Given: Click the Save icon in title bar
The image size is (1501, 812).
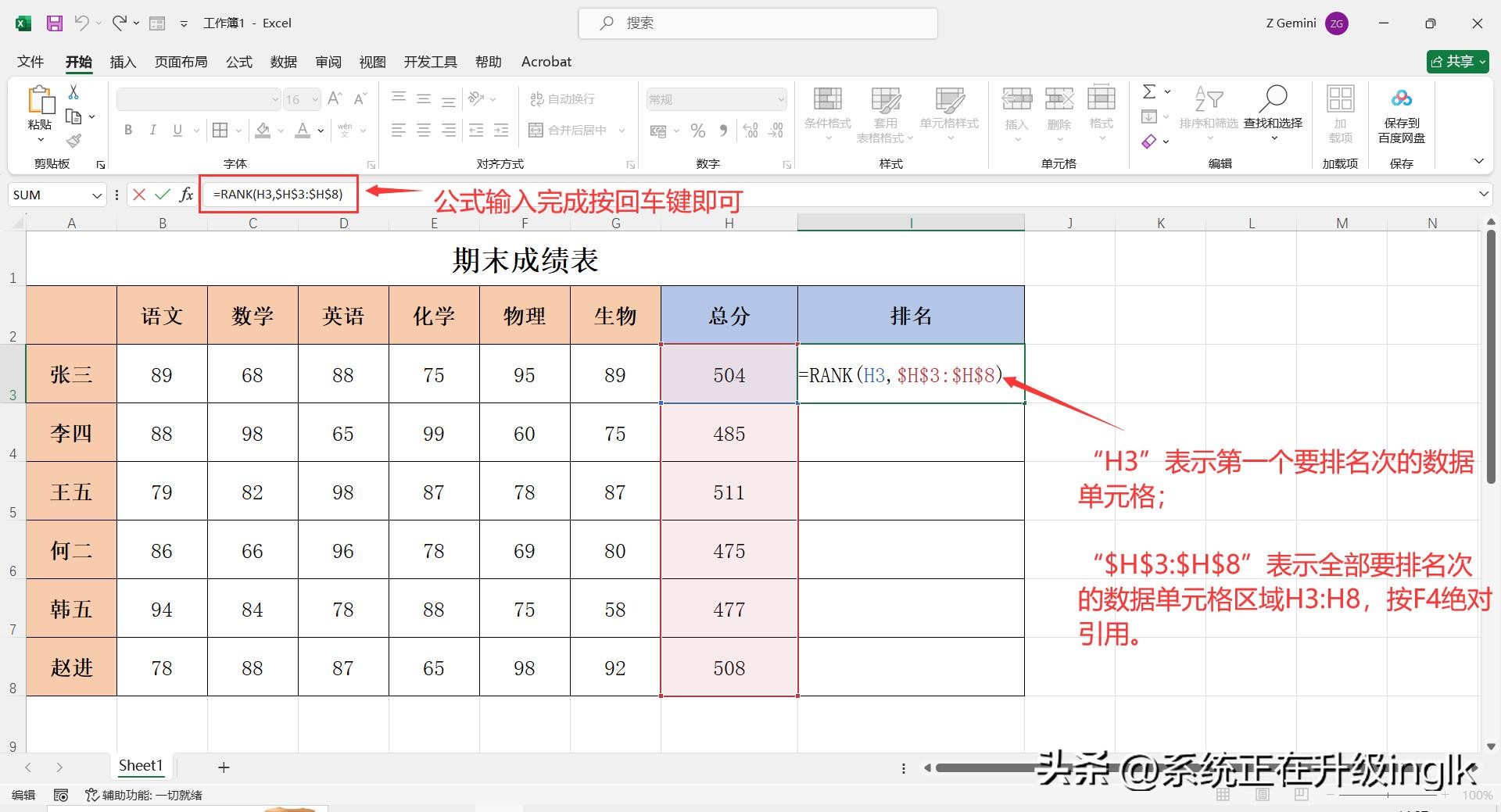Looking at the screenshot, I should pyautogui.click(x=54, y=23).
